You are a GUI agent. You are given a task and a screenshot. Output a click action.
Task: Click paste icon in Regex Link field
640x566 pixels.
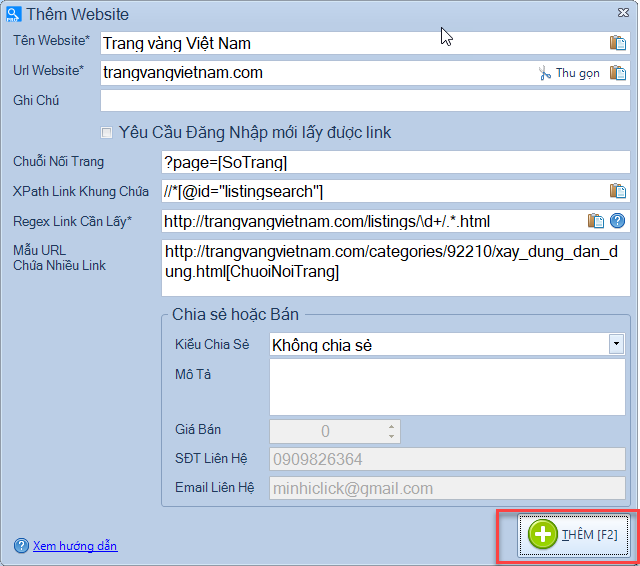[596, 221]
